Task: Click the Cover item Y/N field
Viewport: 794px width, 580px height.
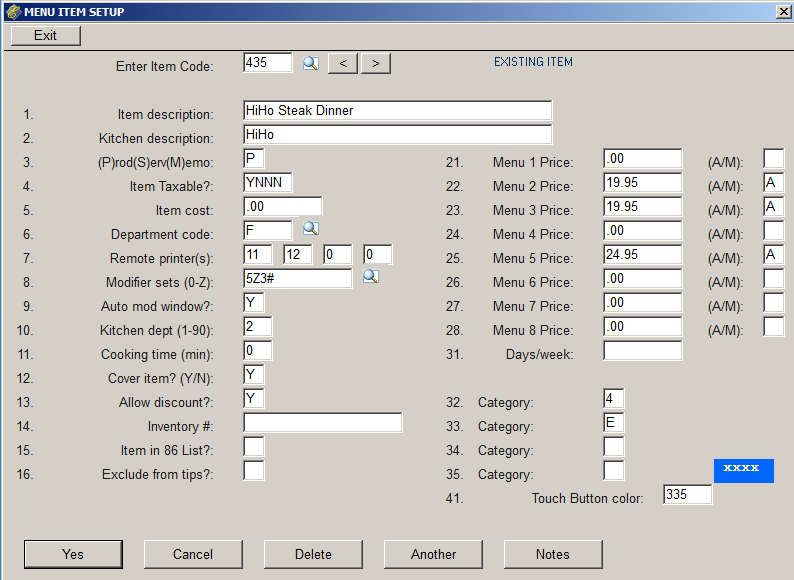Action: point(253,374)
